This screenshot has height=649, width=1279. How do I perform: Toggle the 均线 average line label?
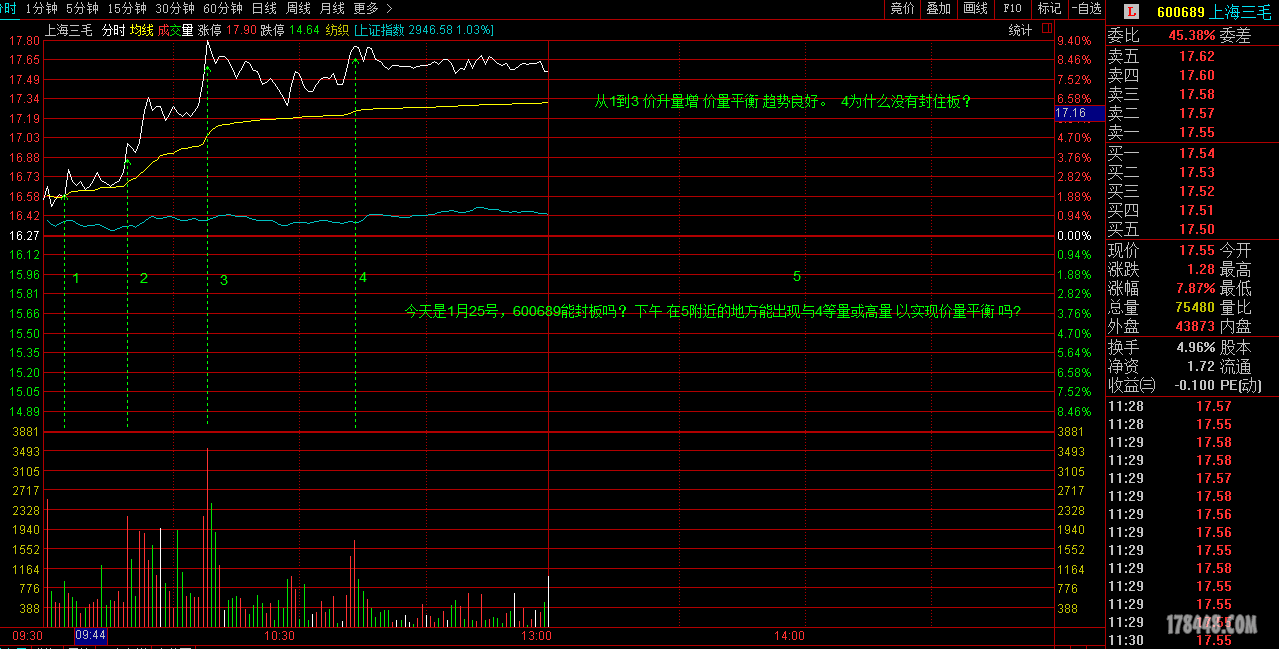(142, 30)
